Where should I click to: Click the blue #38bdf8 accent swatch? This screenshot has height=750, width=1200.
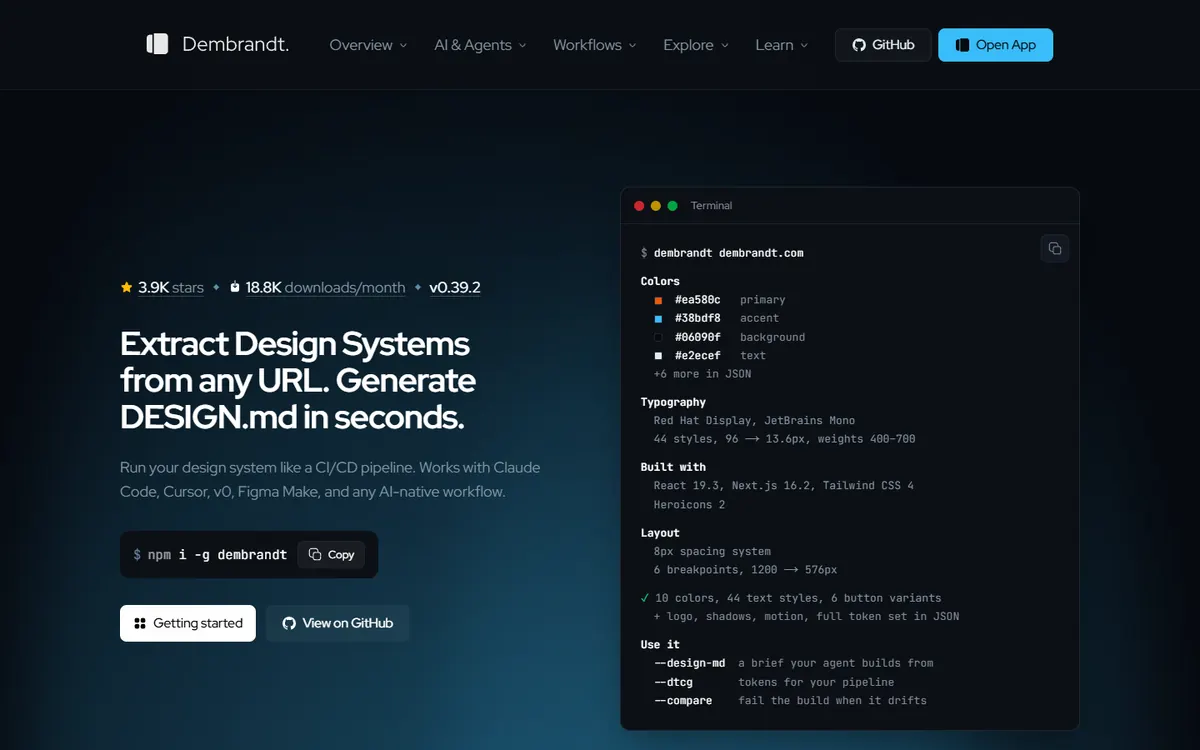tap(658, 319)
